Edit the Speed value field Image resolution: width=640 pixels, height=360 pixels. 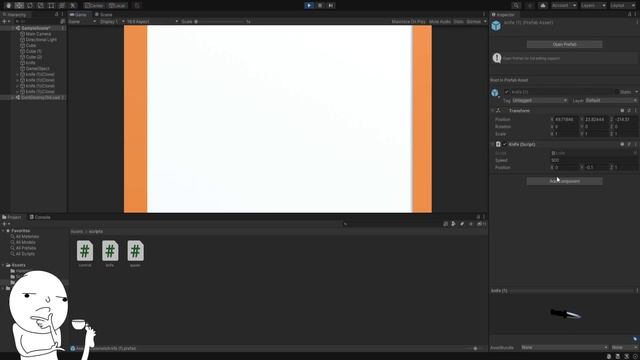tap(593, 160)
